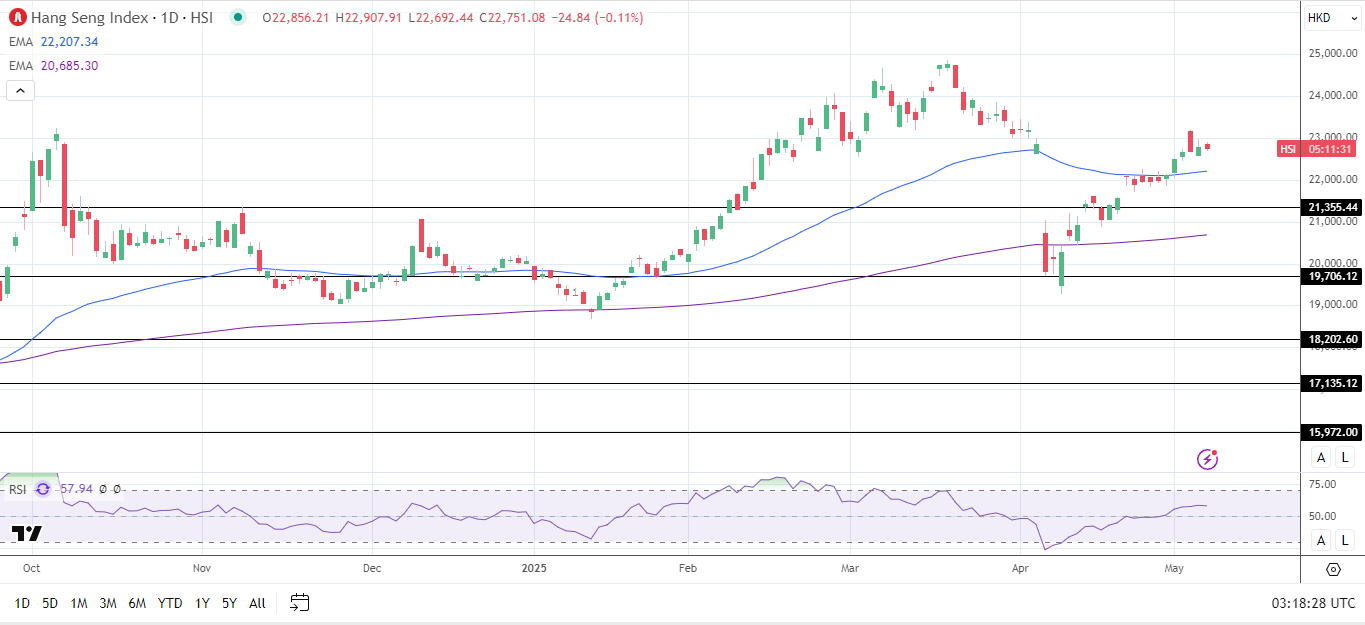Click the Apr label on the time axis
This screenshot has height=625, width=1365.
pyautogui.click(x=1021, y=568)
